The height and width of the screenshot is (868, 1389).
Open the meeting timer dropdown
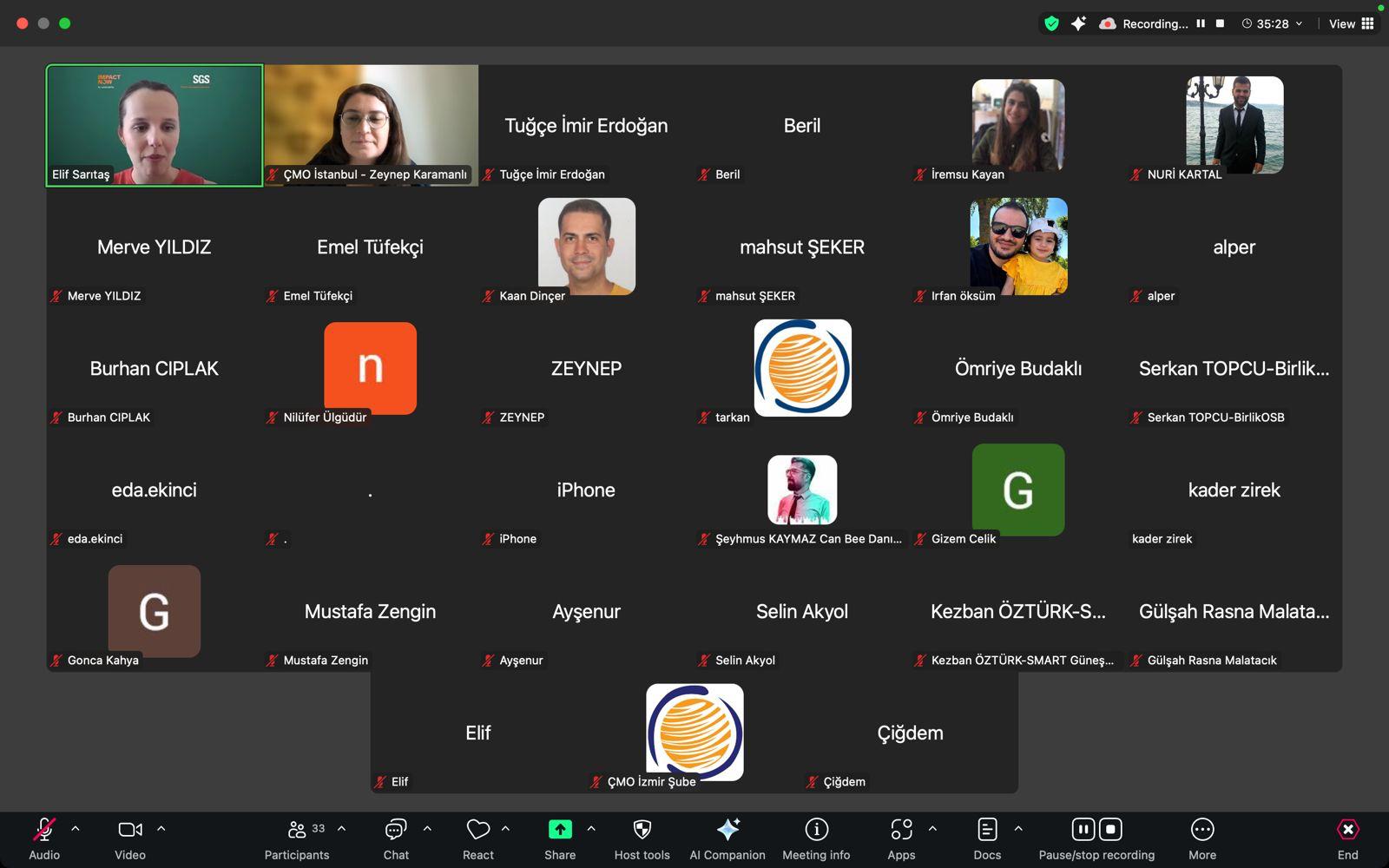tap(1273, 24)
